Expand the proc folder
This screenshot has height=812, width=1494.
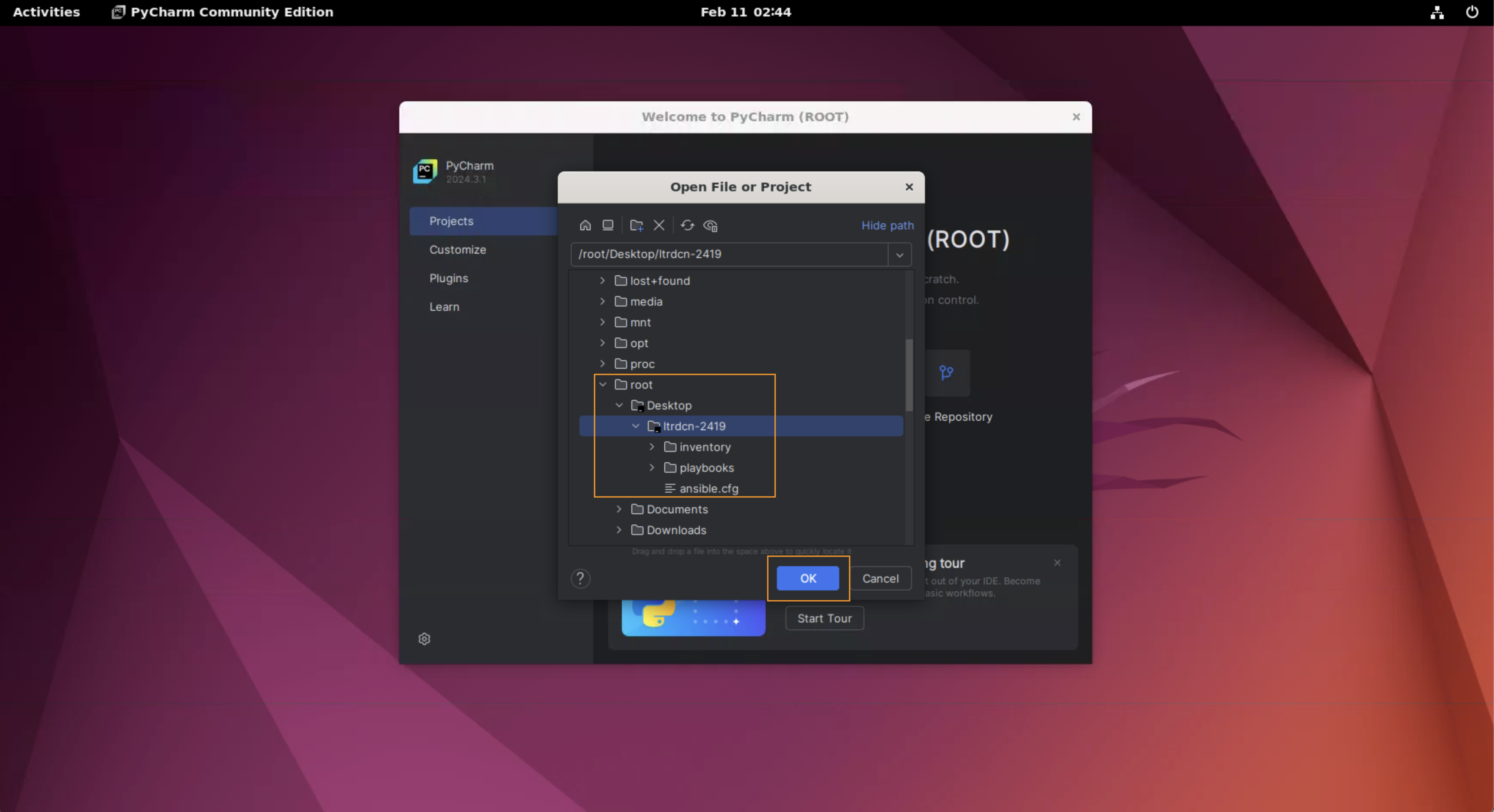pyautogui.click(x=603, y=364)
